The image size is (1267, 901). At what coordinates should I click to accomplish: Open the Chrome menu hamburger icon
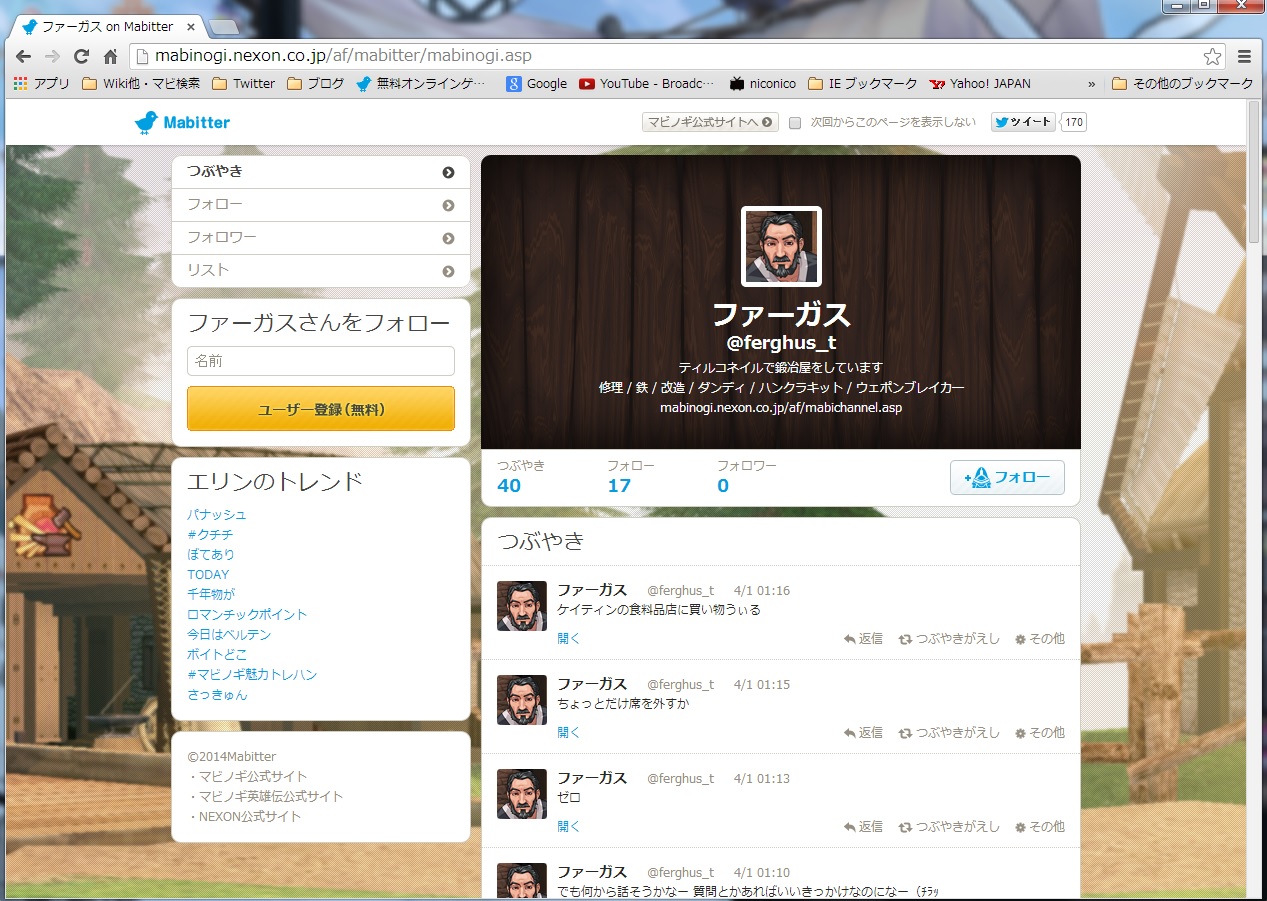coord(1245,56)
